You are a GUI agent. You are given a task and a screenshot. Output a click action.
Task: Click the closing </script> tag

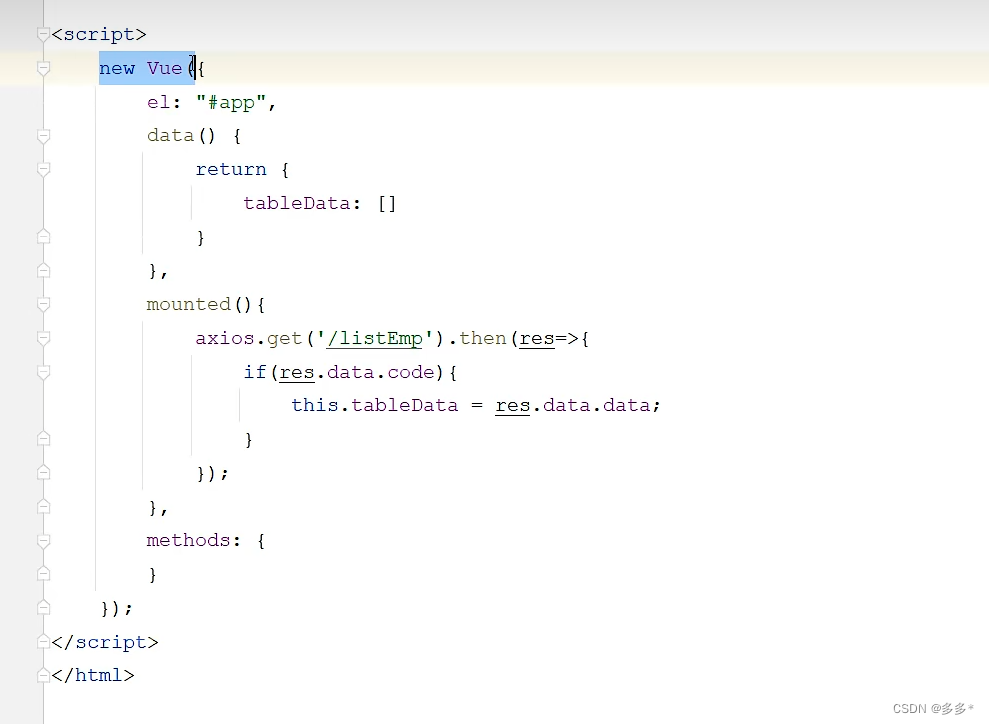105,642
